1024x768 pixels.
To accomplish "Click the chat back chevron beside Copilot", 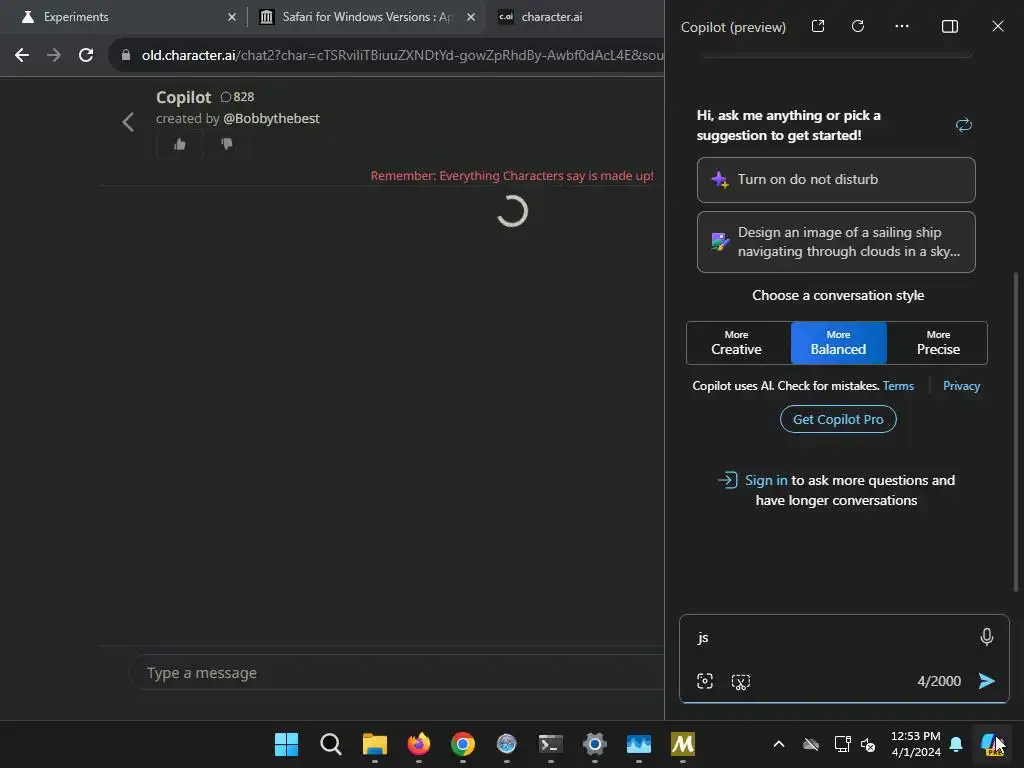I will (x=128, y=121).
